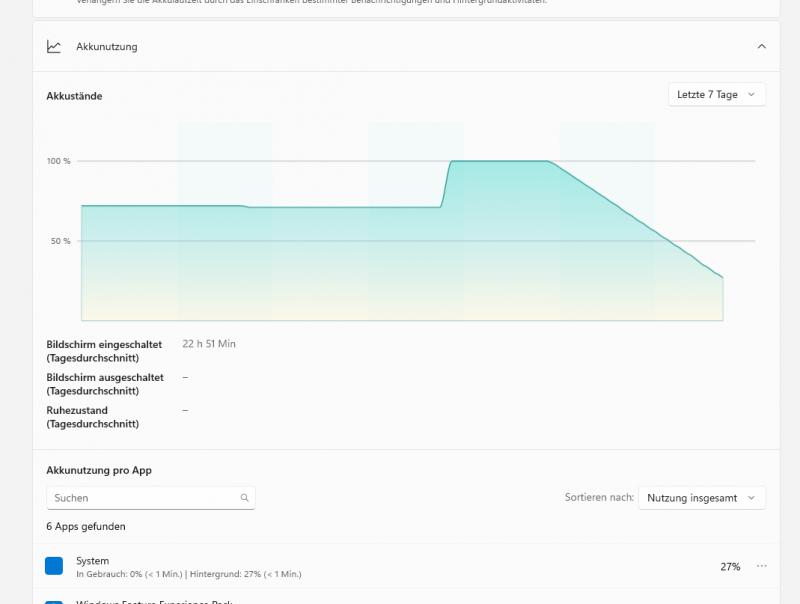The height and width of the screenshot is (604, 800).
Task: Click the magnifier icon in the search box
Action: tap(244, 498)
